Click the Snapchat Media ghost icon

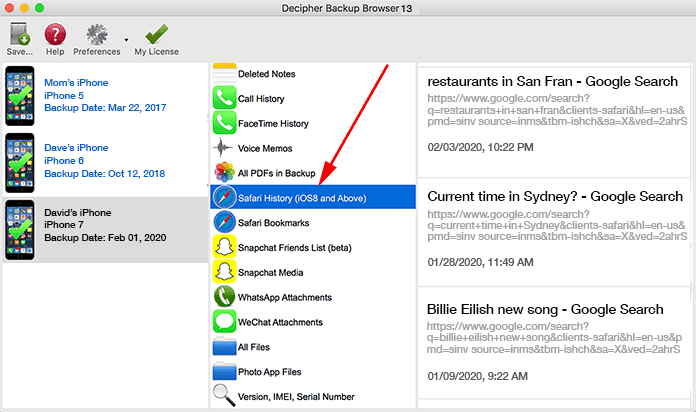click(225, 272)
